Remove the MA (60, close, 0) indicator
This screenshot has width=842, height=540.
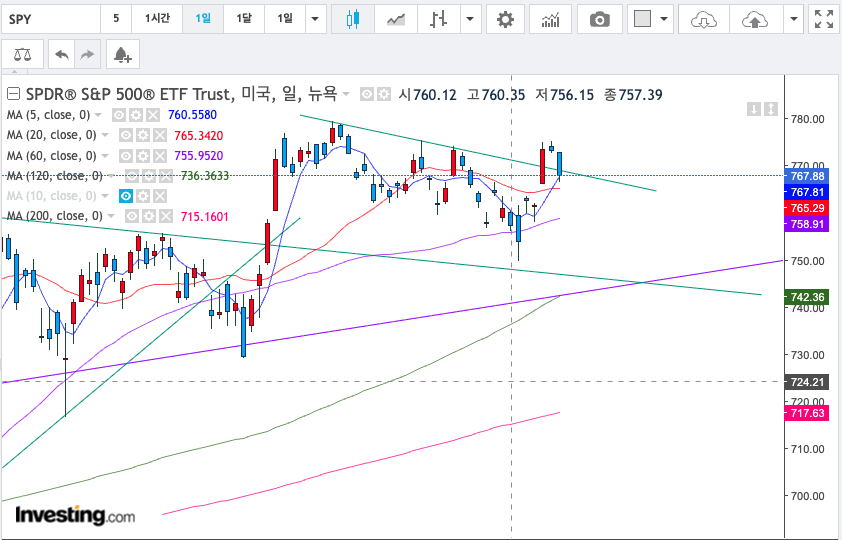click(x=159, y=156)
